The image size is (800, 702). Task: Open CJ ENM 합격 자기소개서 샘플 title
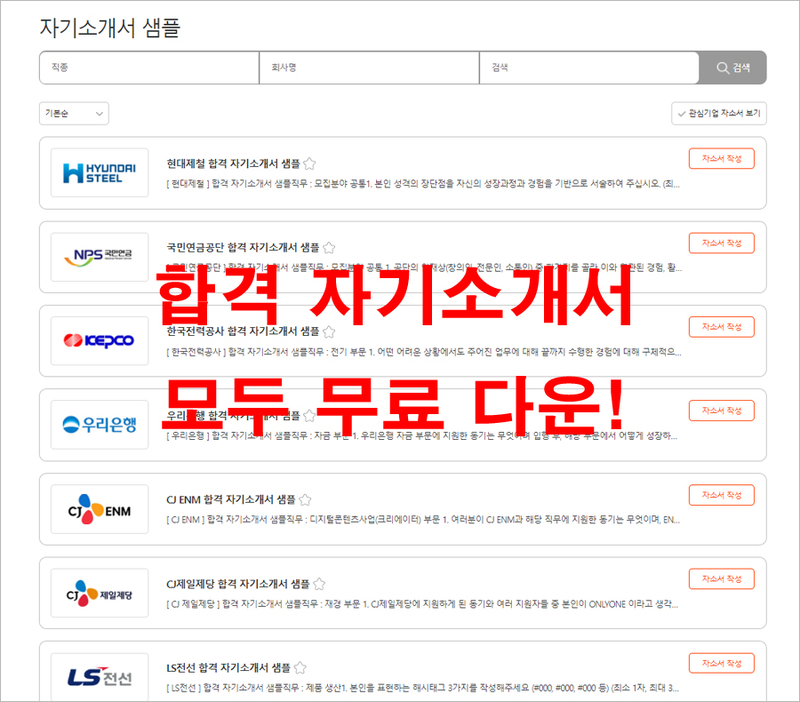point(231,499)
